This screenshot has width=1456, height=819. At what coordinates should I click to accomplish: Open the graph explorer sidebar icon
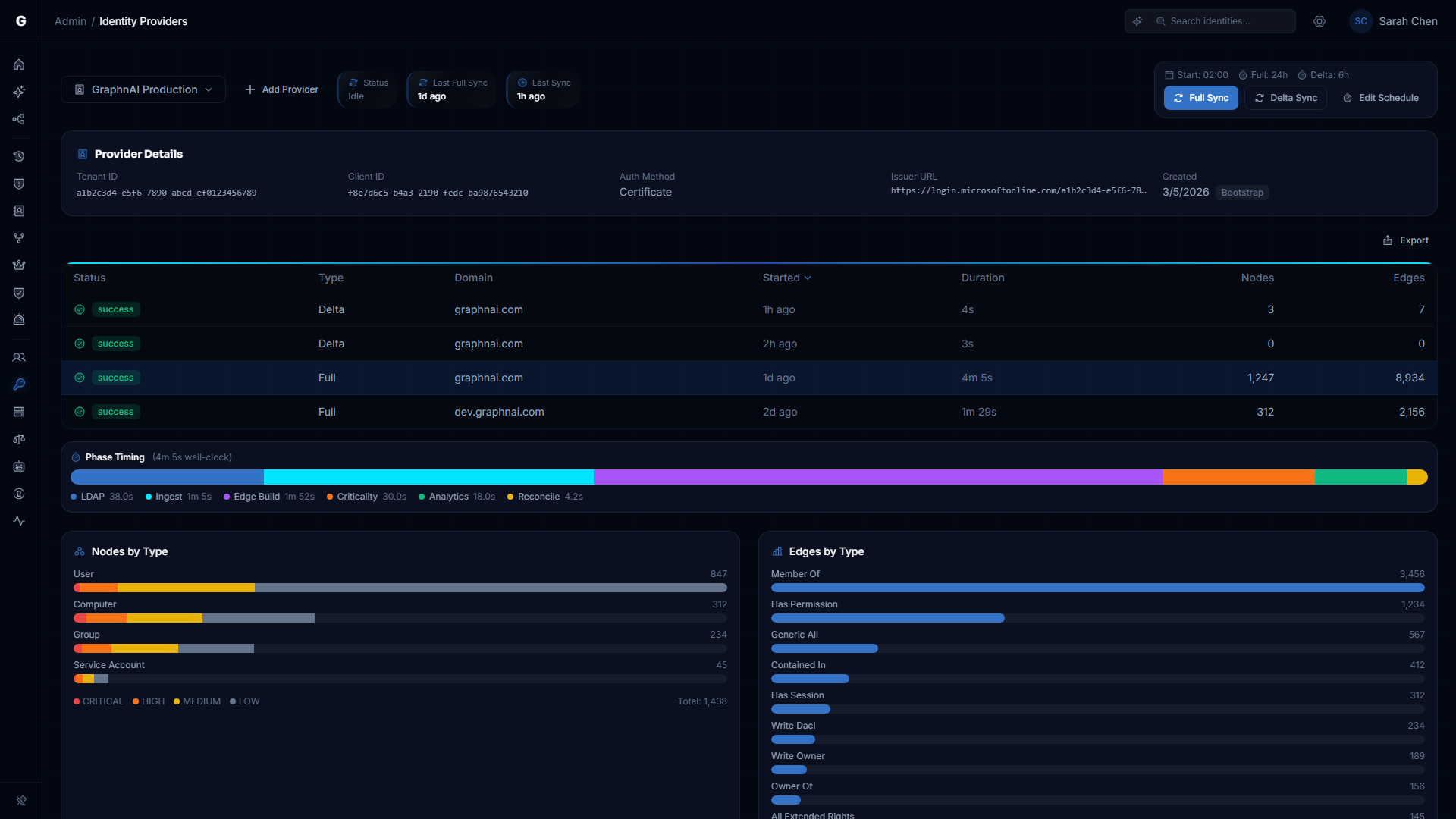[x=19, y=119]
